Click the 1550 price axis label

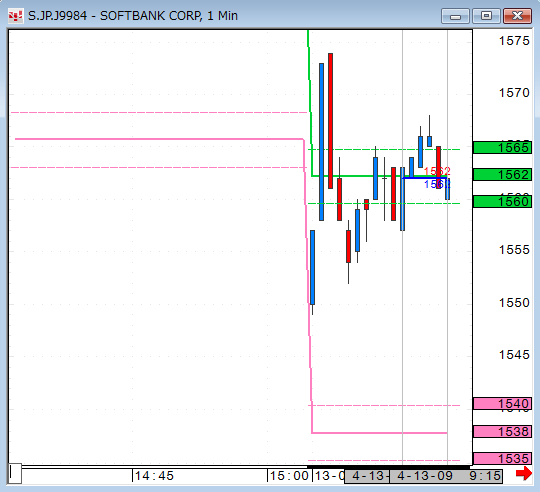(x=514, y=303)
